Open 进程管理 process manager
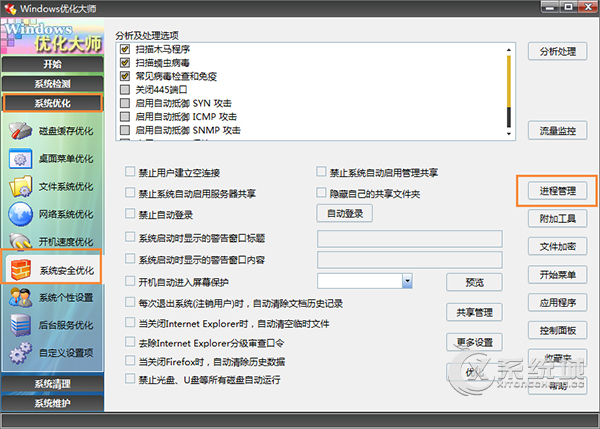The width and height of the screenshot is (600, 429). pos(558,191)
